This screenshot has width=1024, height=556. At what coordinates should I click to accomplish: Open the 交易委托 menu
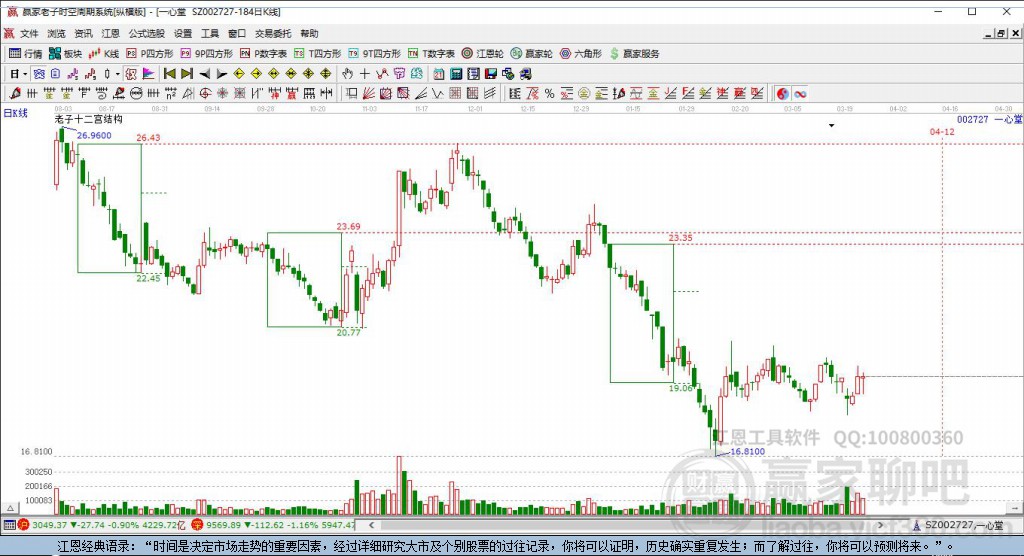pyautogui.click(x=273, y=33)
